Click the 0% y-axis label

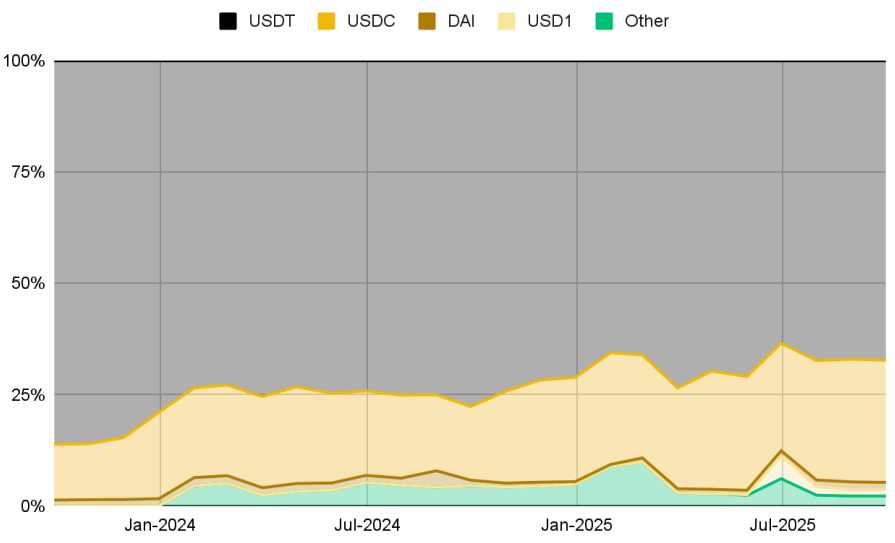click(33, 506)
